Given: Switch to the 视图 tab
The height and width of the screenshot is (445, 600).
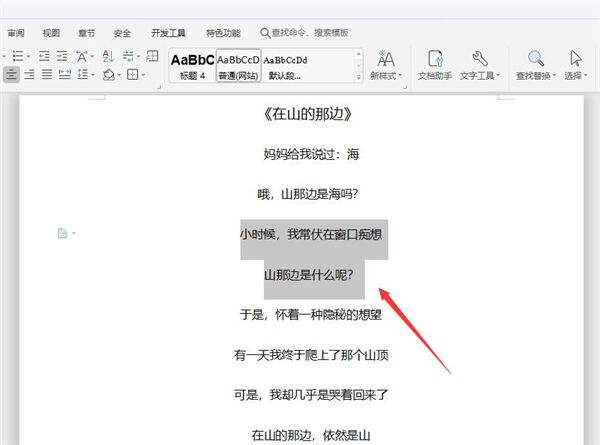Looking at the screenshot, I should 51,33.
